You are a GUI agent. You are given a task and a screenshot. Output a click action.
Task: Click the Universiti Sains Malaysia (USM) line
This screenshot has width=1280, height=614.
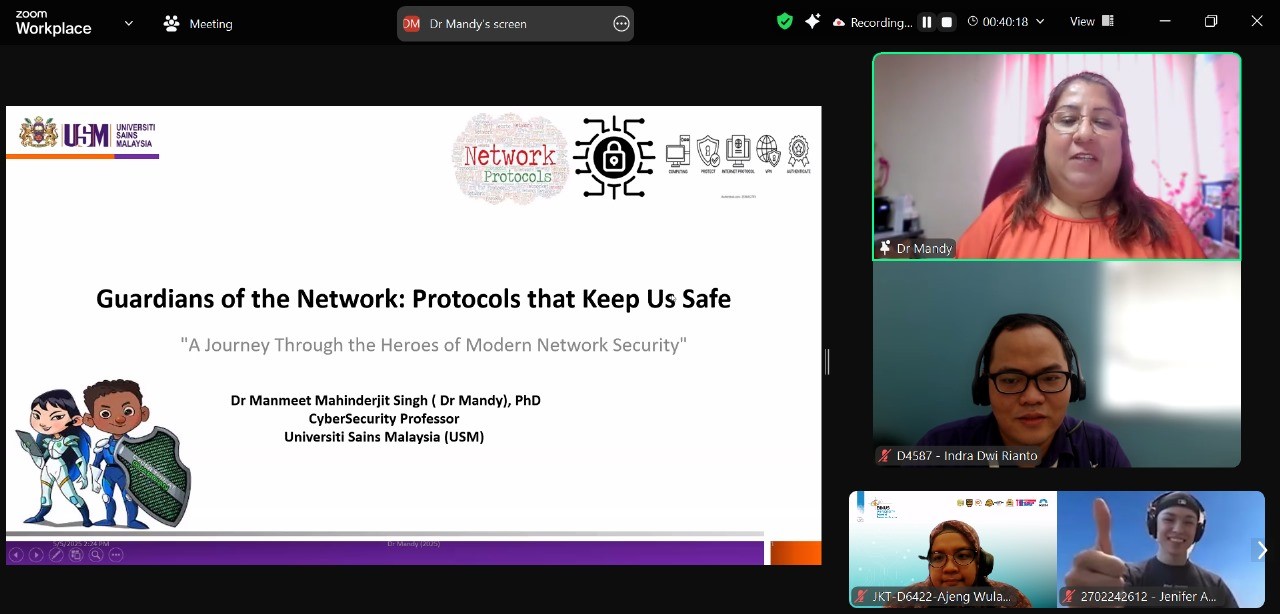pos(384,436)
